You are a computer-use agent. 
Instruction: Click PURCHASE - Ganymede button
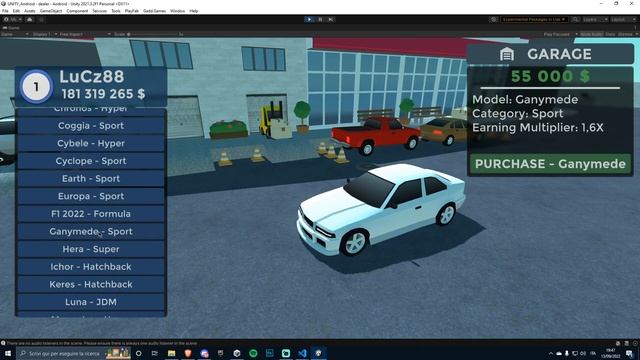click(x=550, y=164)
